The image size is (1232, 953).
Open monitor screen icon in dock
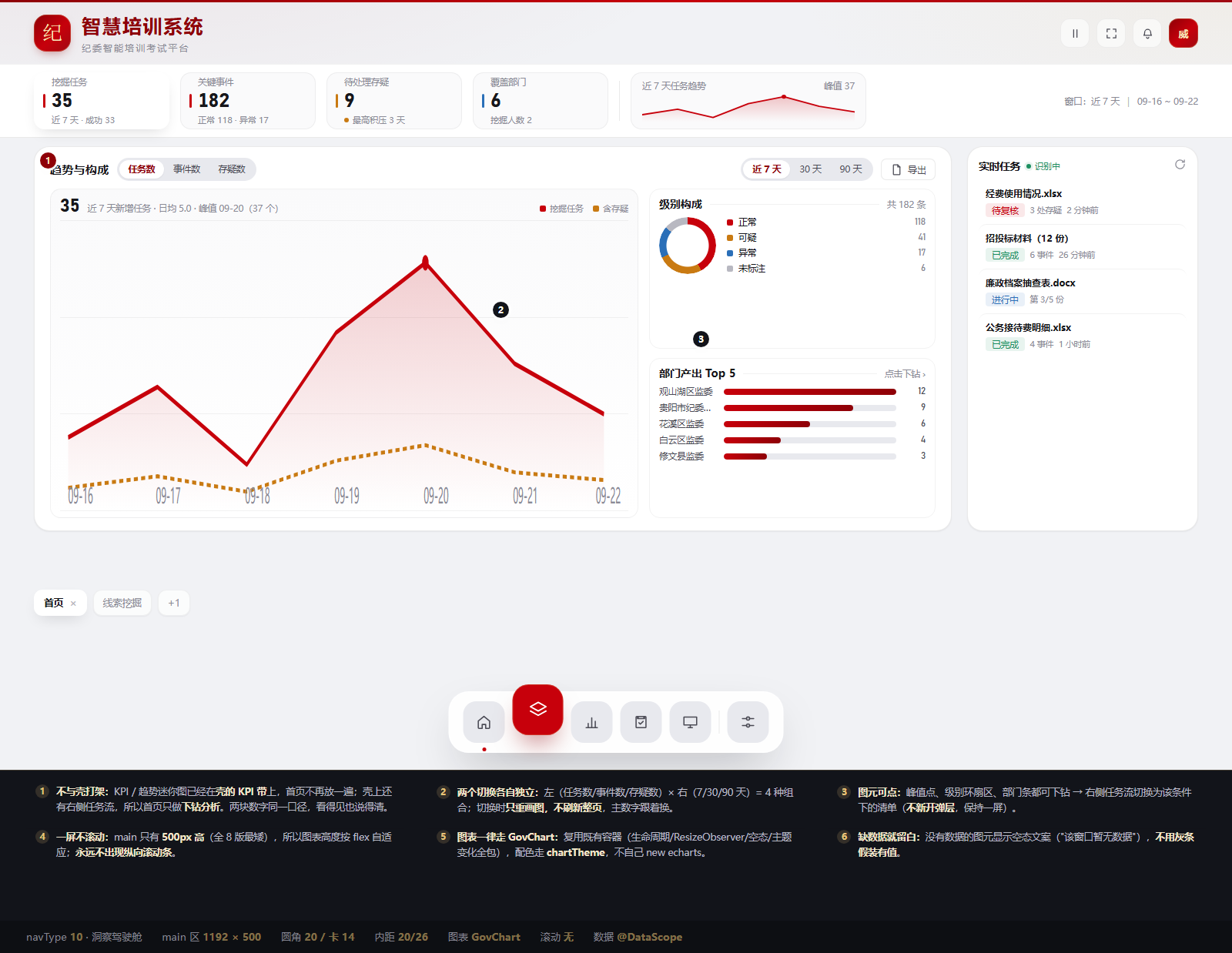coord(690,722)
